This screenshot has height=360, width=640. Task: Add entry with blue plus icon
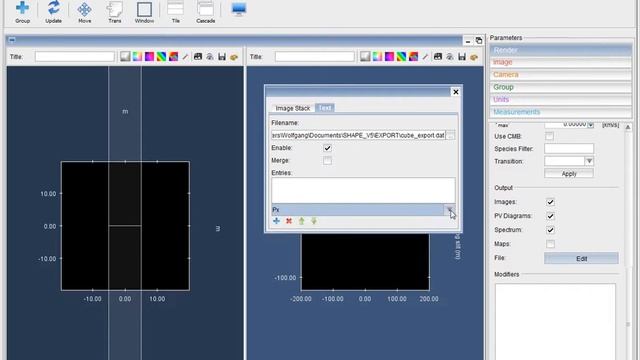pyautogui.click(x=276, y=221)
